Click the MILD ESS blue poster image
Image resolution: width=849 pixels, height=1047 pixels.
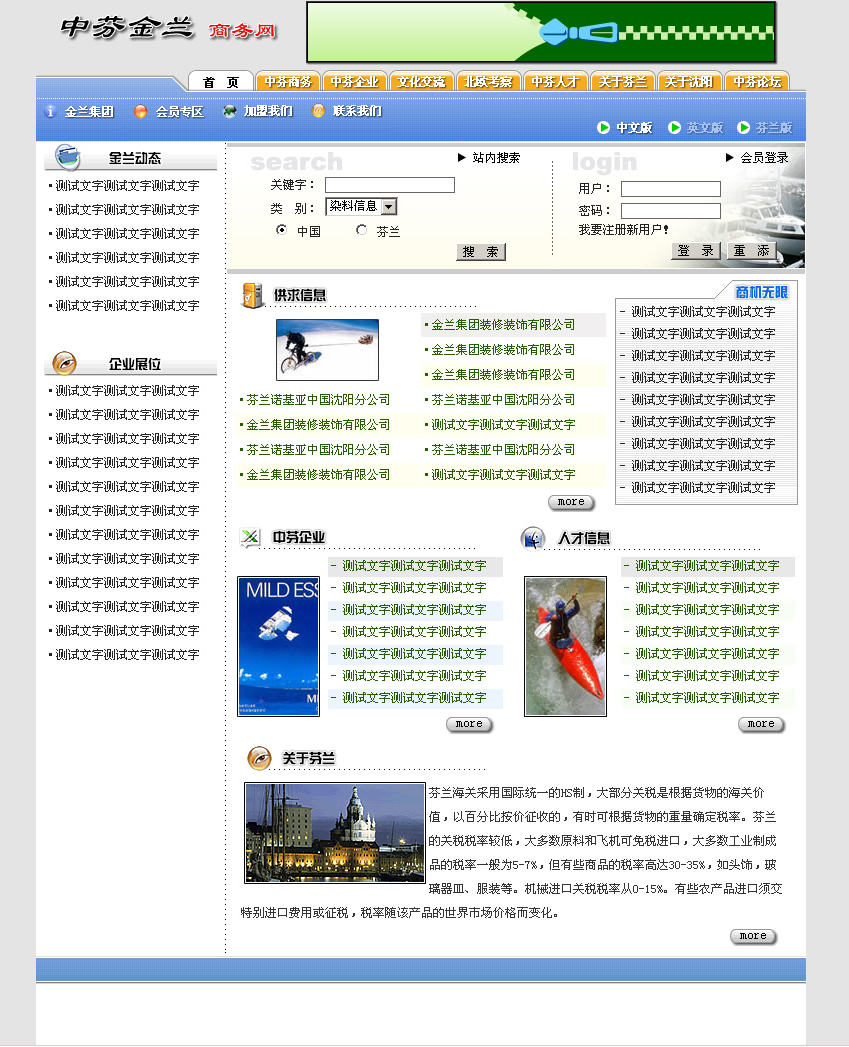pos(279,646)
